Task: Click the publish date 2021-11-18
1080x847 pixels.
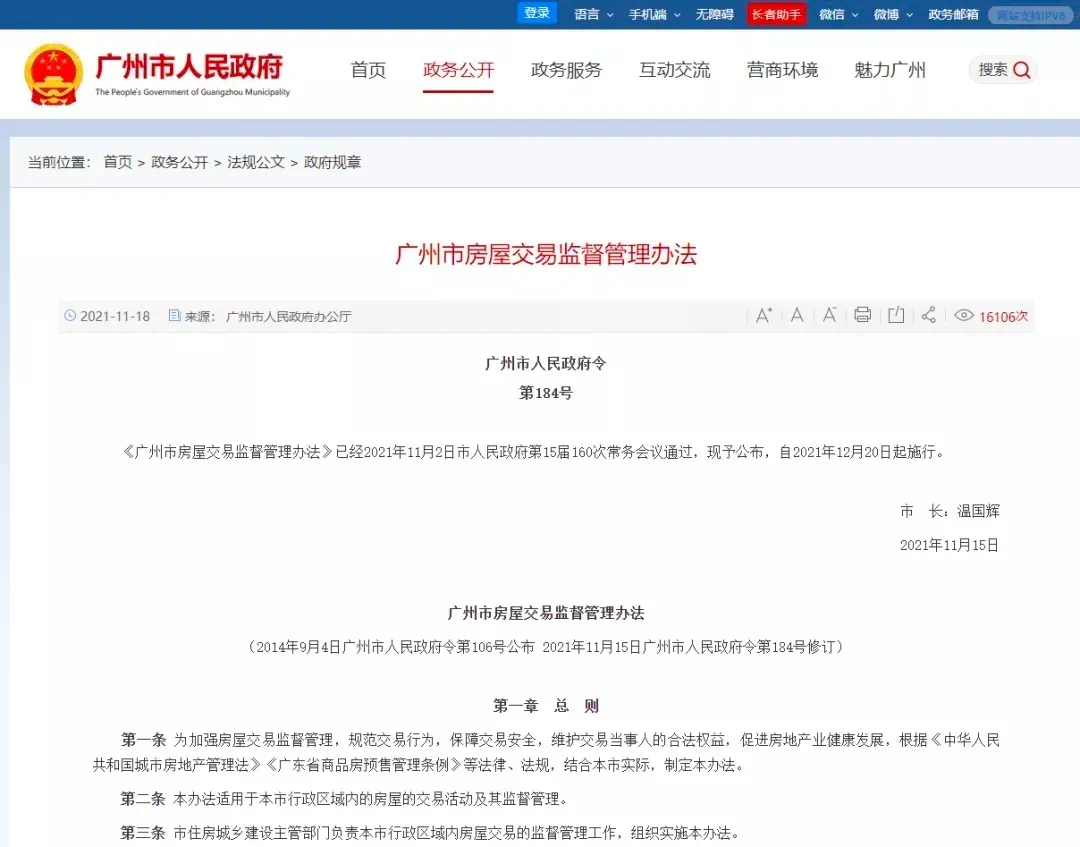Action: (115, 316)
